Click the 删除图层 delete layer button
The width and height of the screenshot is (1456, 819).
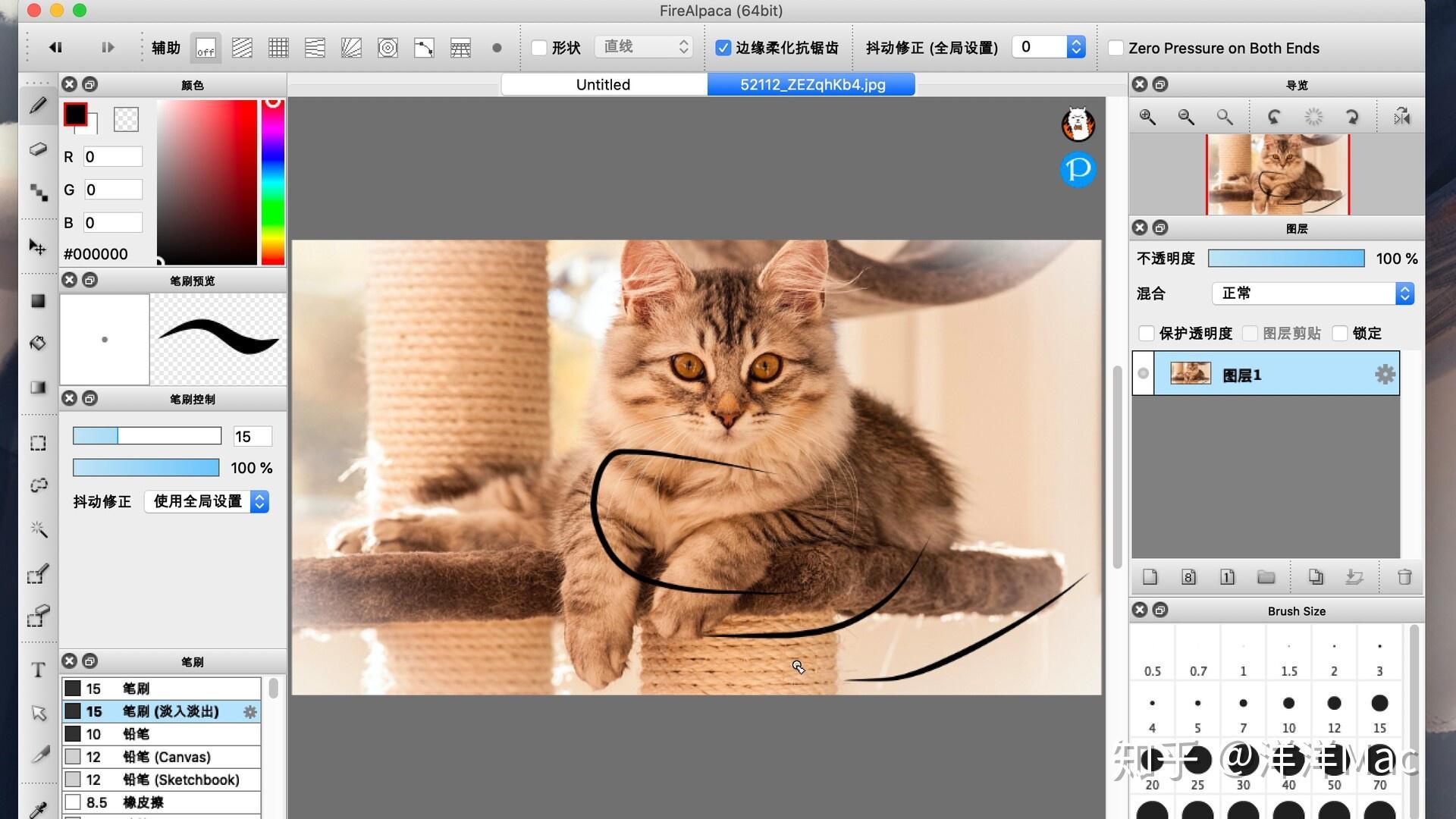(1402, 577)
